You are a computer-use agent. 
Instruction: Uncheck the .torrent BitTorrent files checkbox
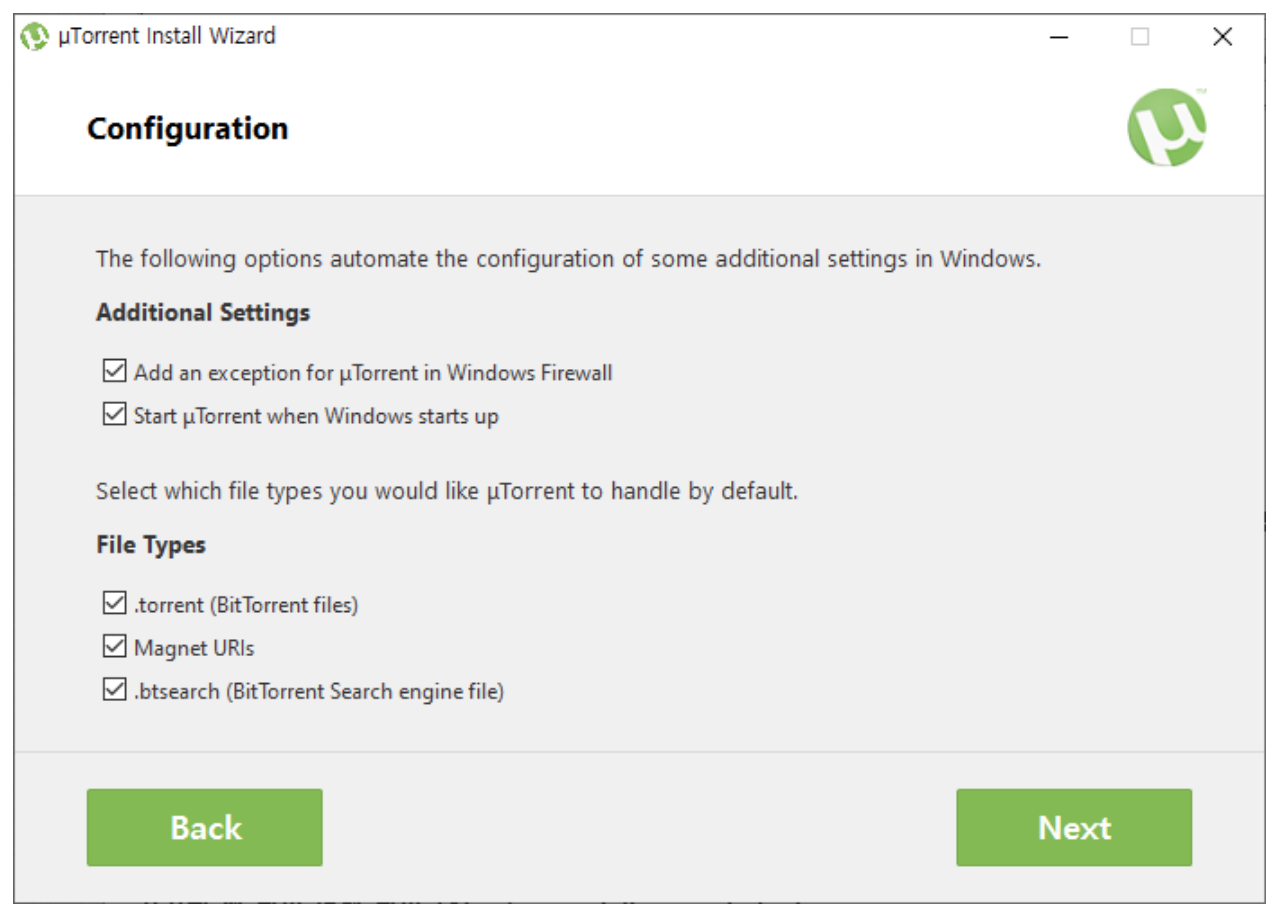[113, 604]
